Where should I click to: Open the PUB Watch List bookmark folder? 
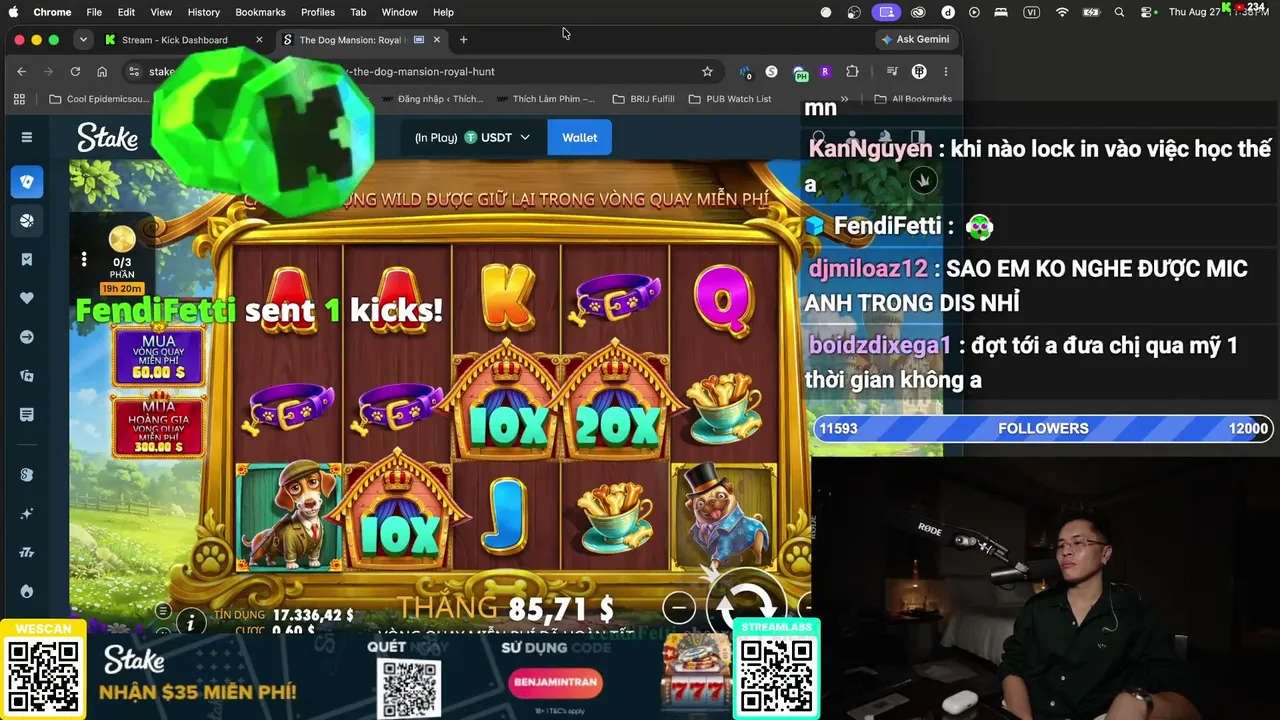click(730, 99)
